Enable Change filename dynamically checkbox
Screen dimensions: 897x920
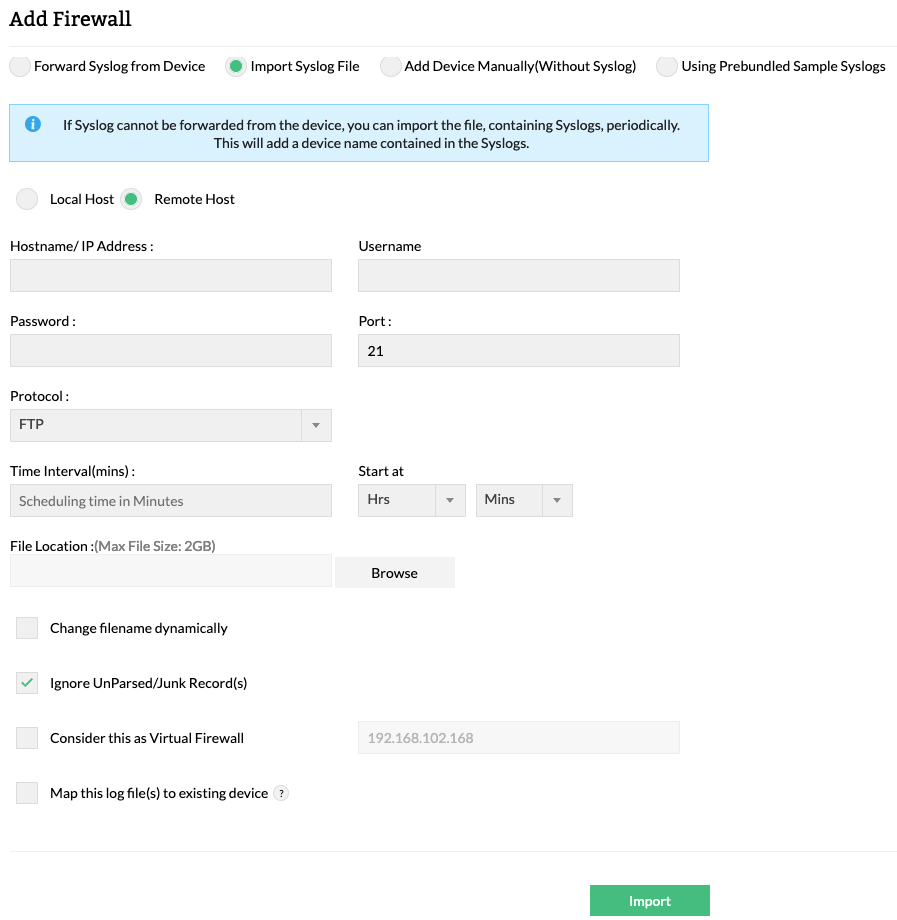(27, 628)
